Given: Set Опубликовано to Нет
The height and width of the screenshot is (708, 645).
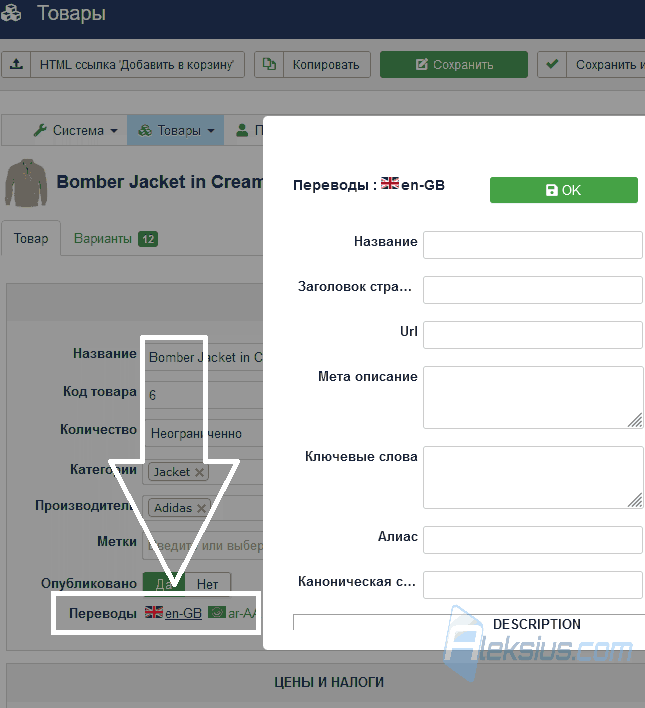Looking at the screenshot, I should pyautogui.click(x=207, y=584).
